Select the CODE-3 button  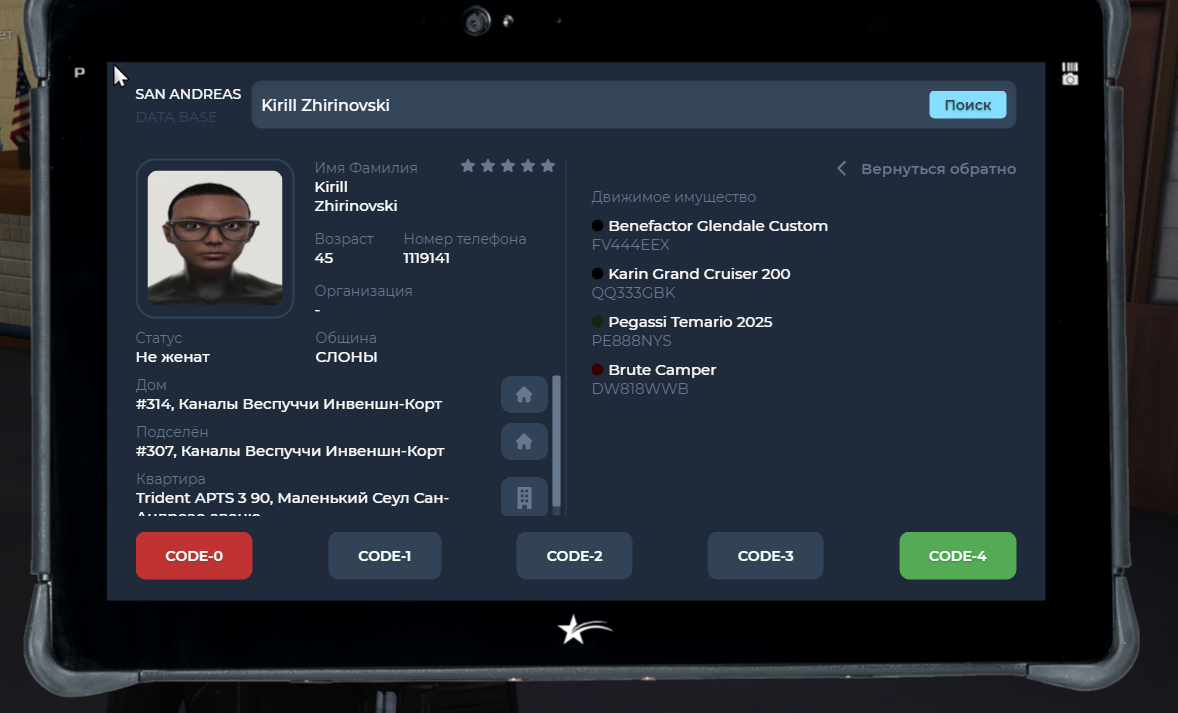point(765,556)
